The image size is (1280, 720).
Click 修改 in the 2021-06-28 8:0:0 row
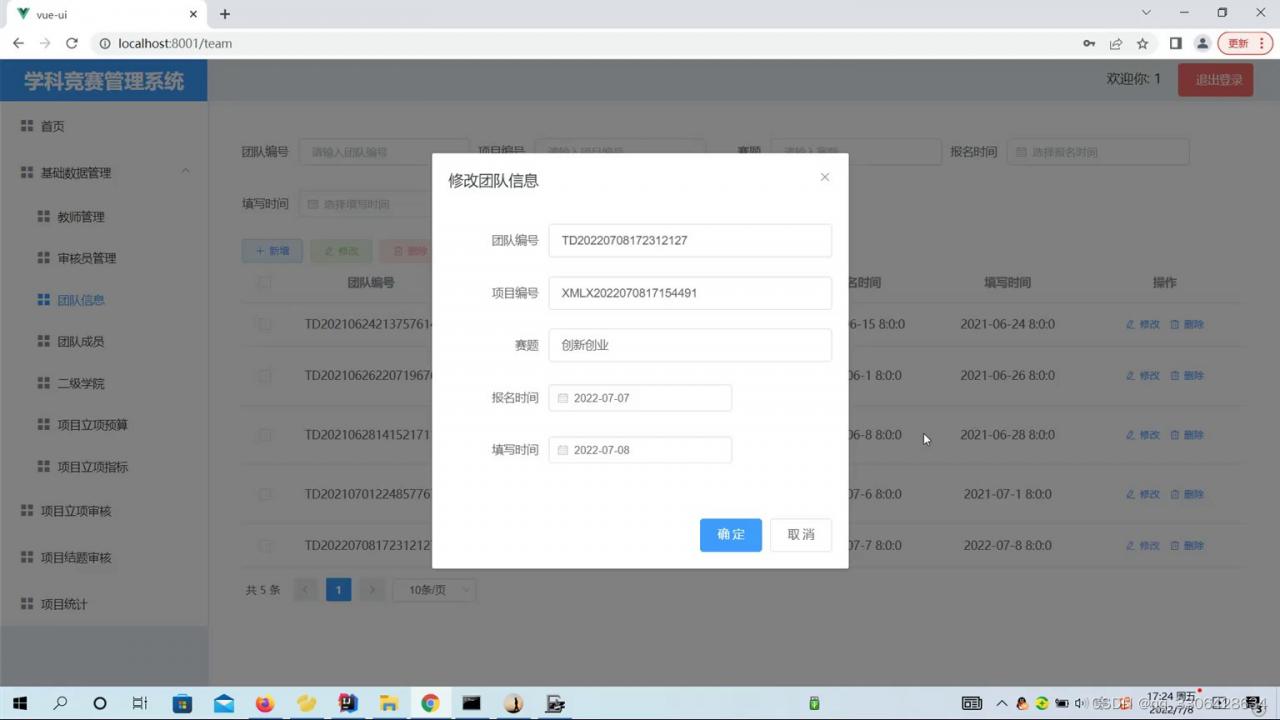click(1143, 435)
